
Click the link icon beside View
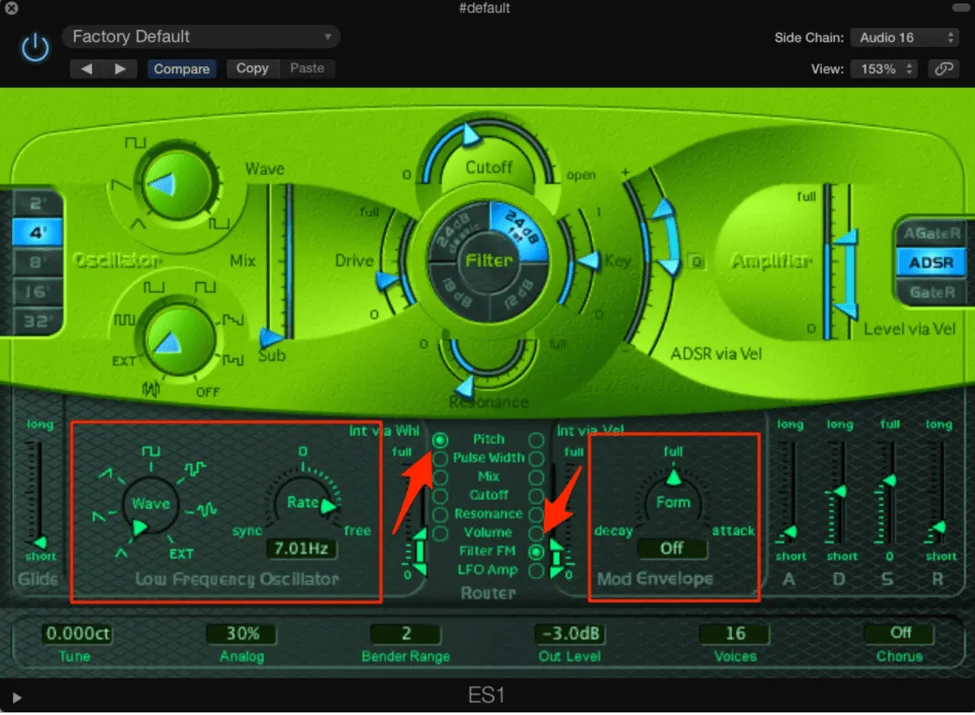pyautogui.click(x=943, y=68)
